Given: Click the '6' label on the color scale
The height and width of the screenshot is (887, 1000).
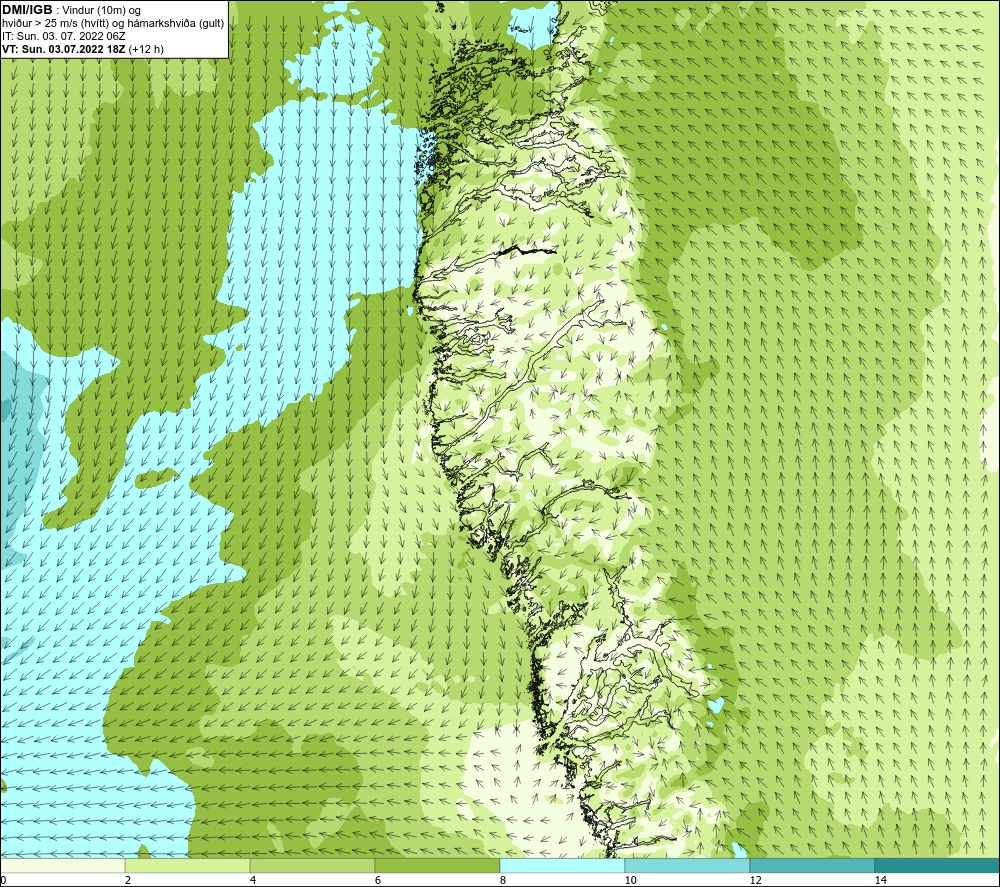Looking at the screenshot, I should (x=378, y=880).
